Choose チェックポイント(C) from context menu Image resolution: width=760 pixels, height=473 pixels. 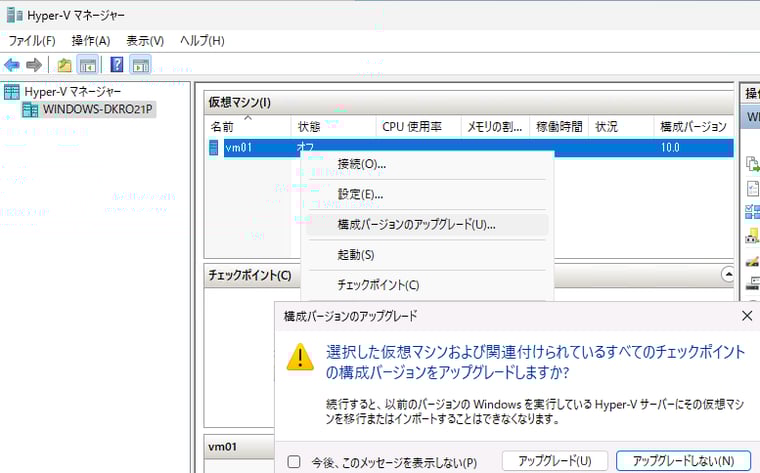coord(428,285)
